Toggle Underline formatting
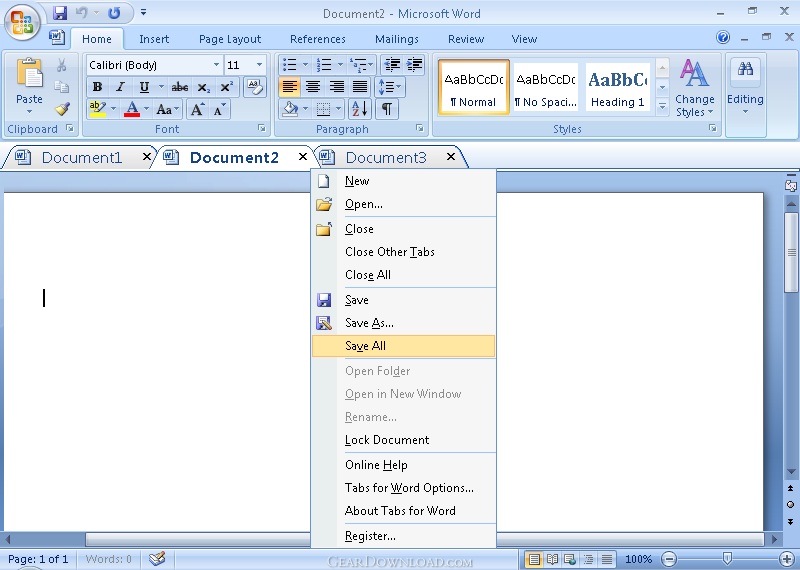This screenshot has width=800, height=570. (144, 87)
